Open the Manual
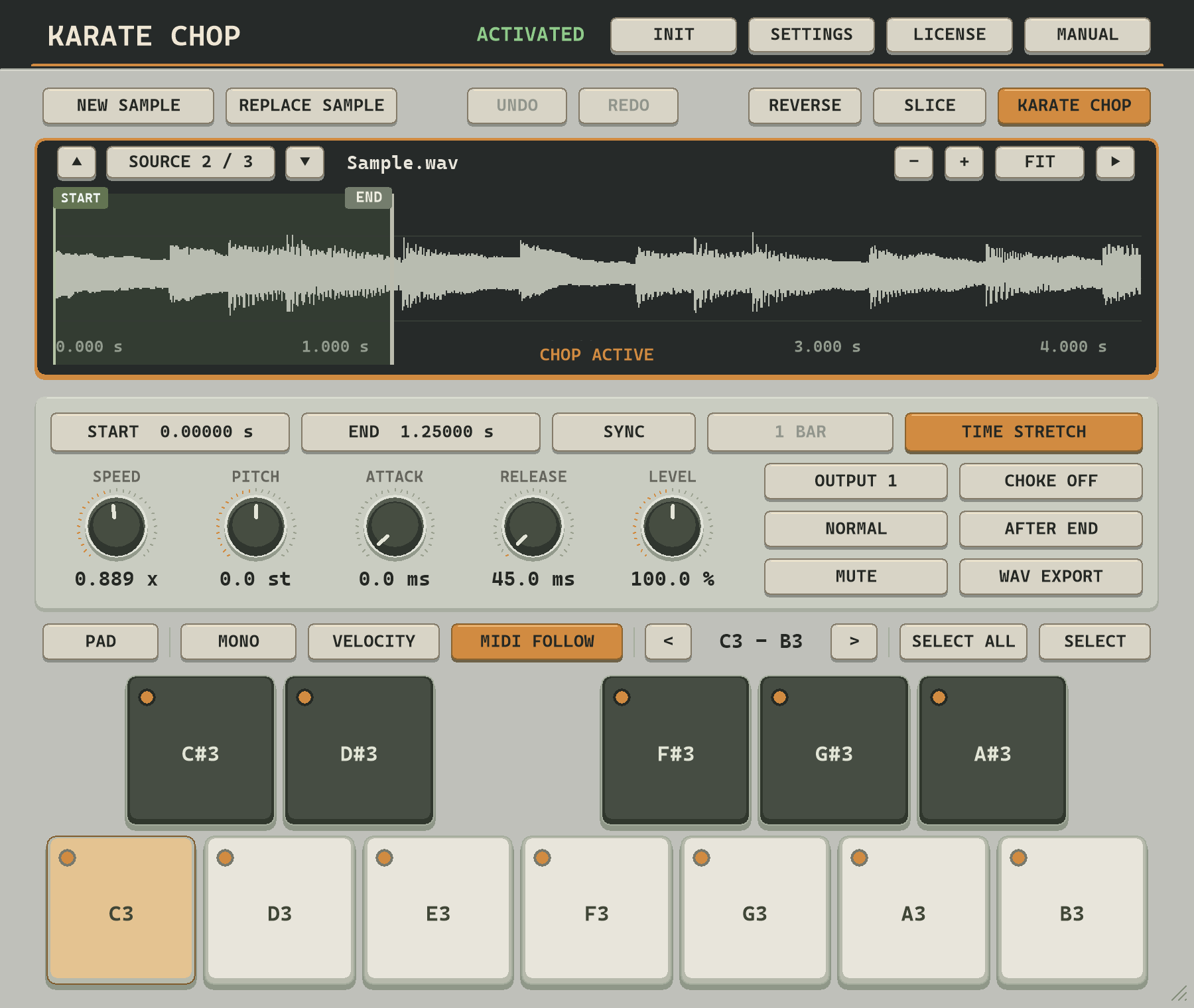1194x1008 pixels. 1087,34
